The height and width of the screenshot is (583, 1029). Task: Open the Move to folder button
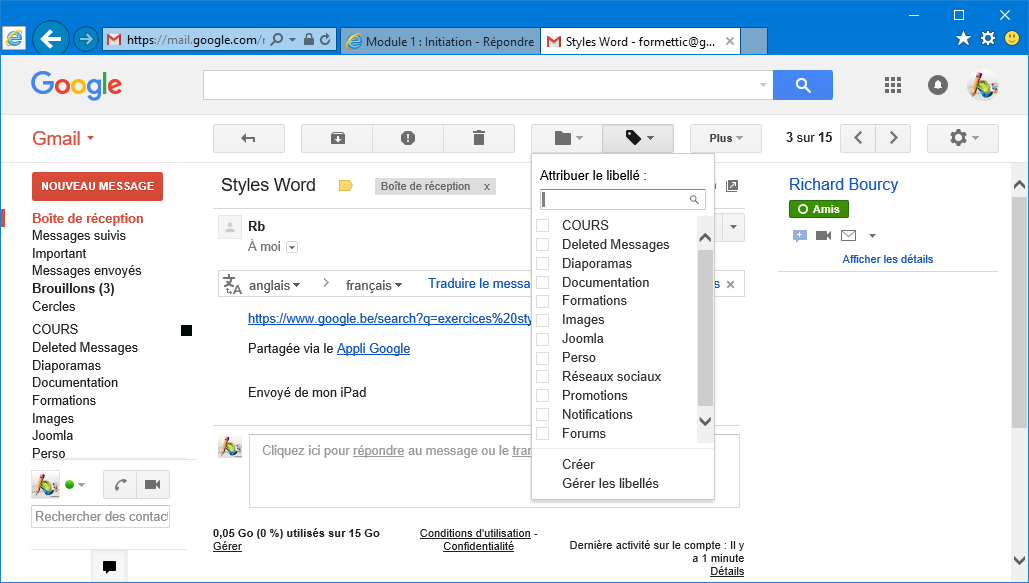point(567,139)
